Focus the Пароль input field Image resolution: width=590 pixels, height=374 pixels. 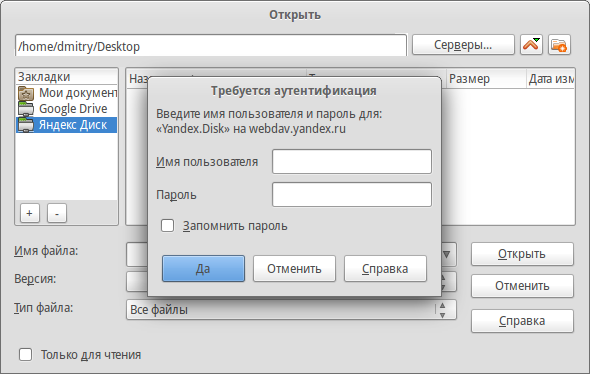tap(352, 195)
